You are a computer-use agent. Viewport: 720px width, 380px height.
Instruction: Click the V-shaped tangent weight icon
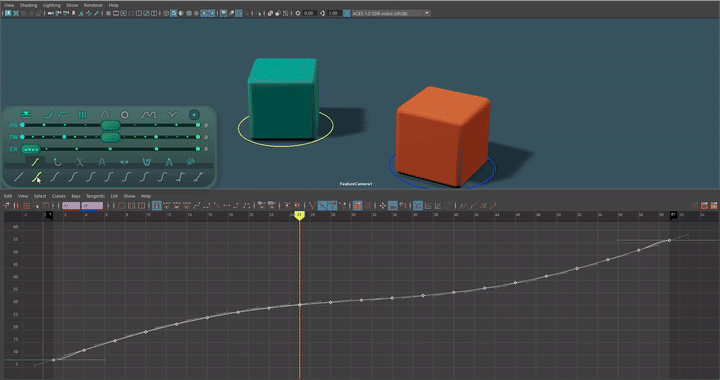[312, 206]
